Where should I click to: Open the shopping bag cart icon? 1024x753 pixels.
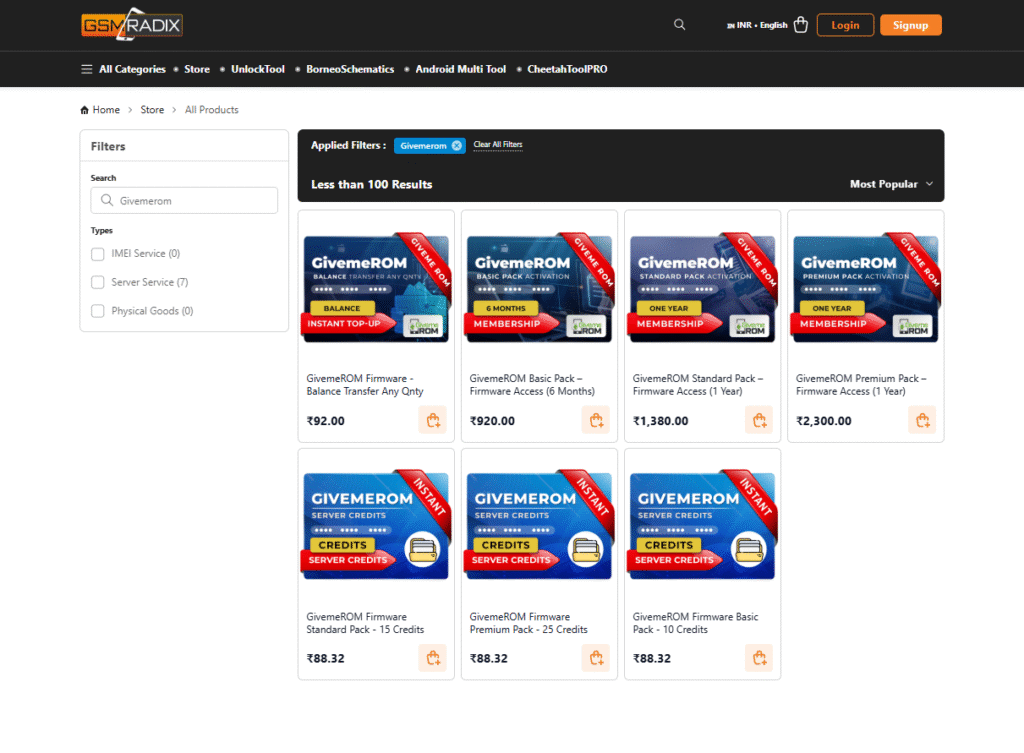click(801, 25)
